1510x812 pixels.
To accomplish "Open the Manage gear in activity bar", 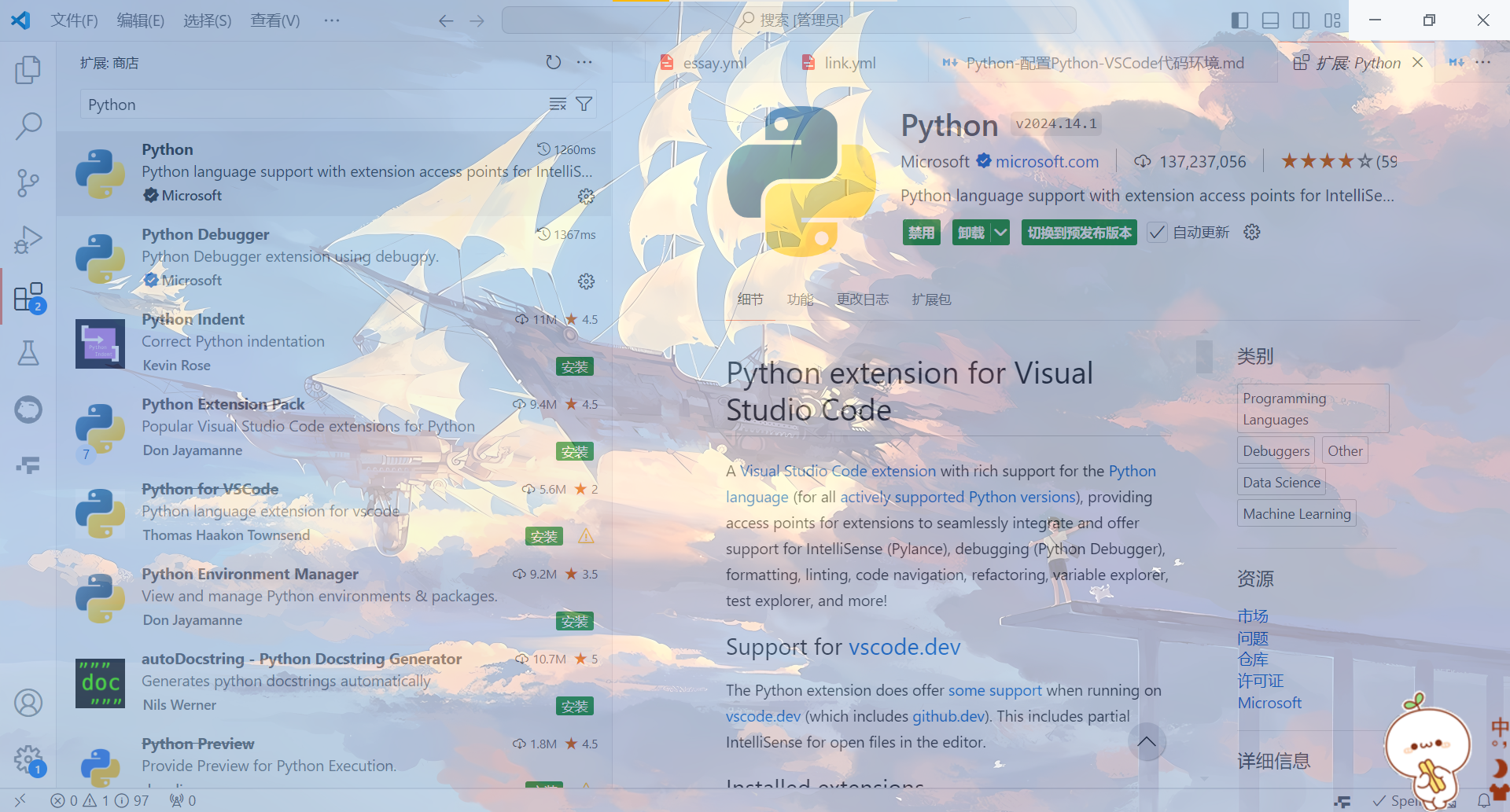I will [x=28, y=759].
